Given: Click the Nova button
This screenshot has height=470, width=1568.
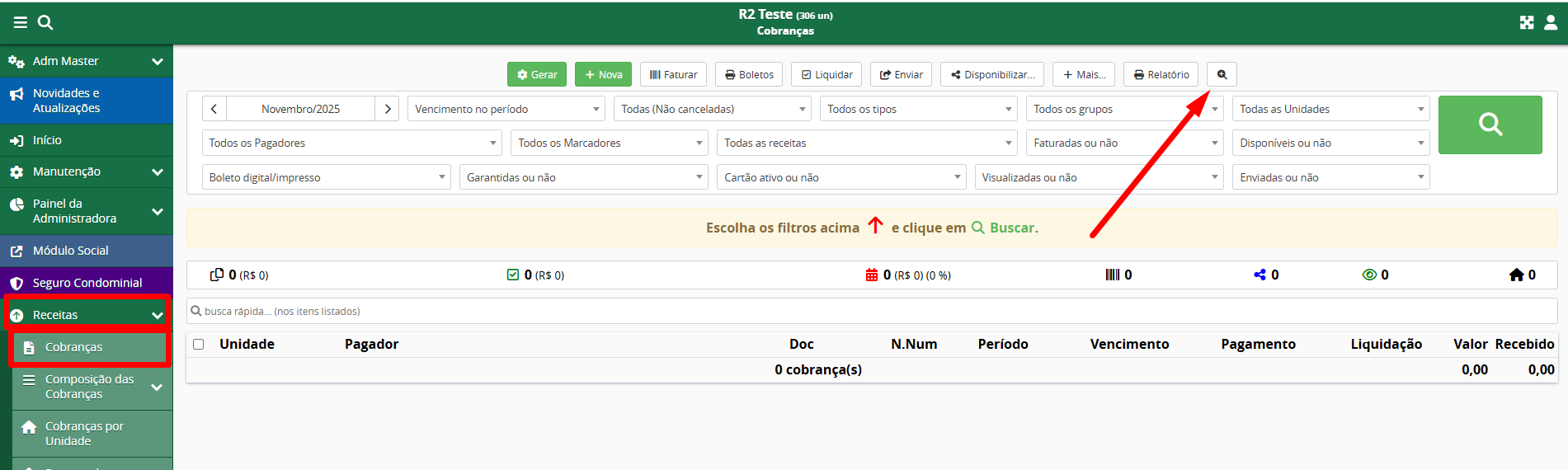Looking at the screenshot, I should pyautogui.click(x=603, y=74).
